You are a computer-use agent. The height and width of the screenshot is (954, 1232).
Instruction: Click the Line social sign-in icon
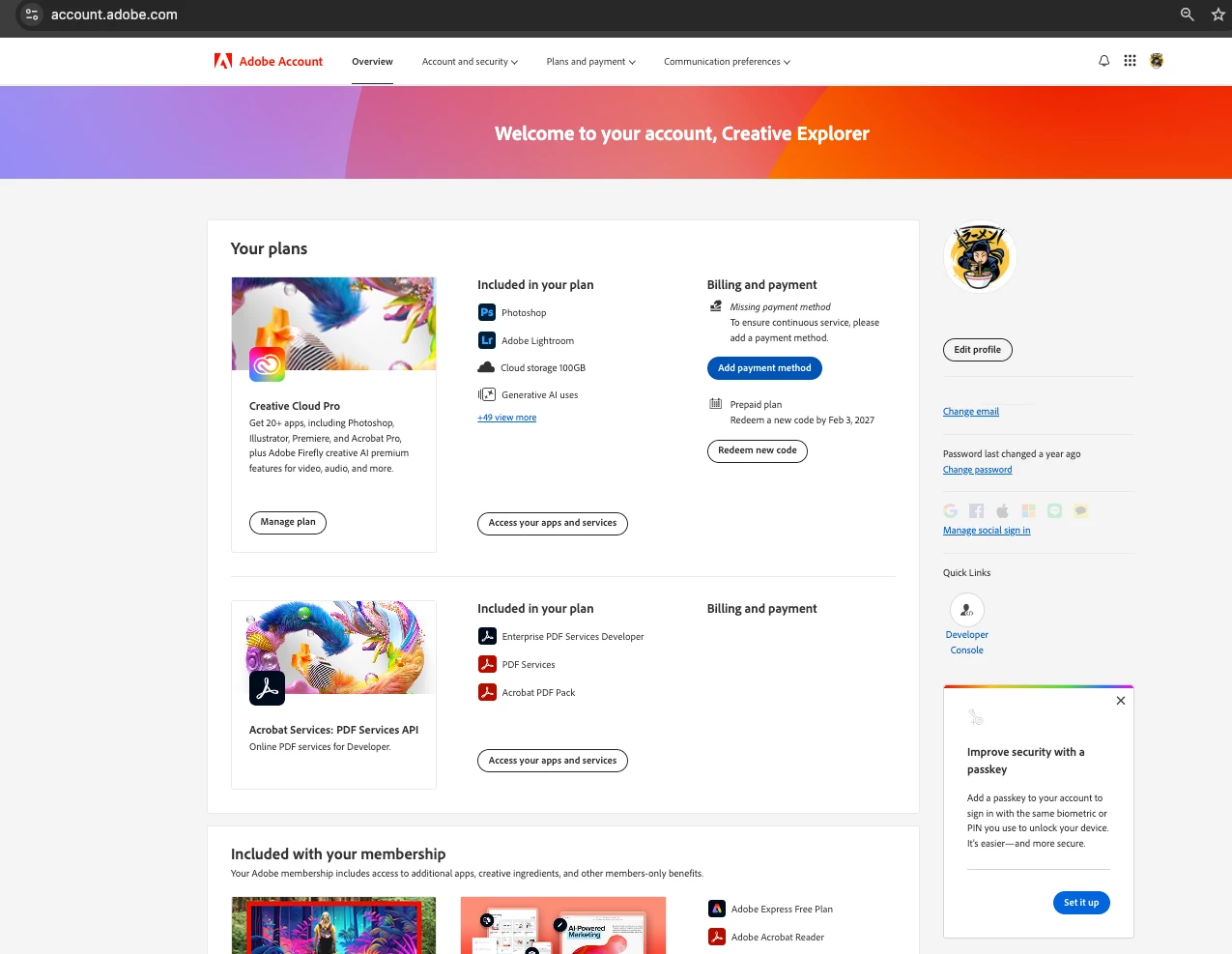coord(1055,510)
